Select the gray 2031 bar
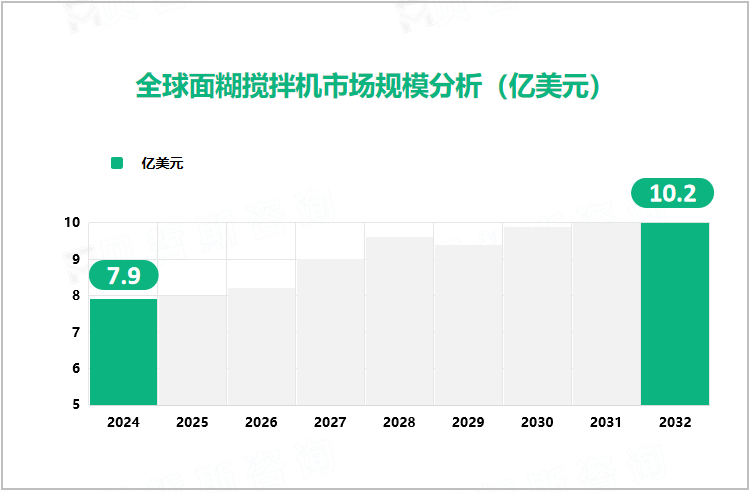The height and width of the screenshot is (493, 750). (x=606, y=314)
